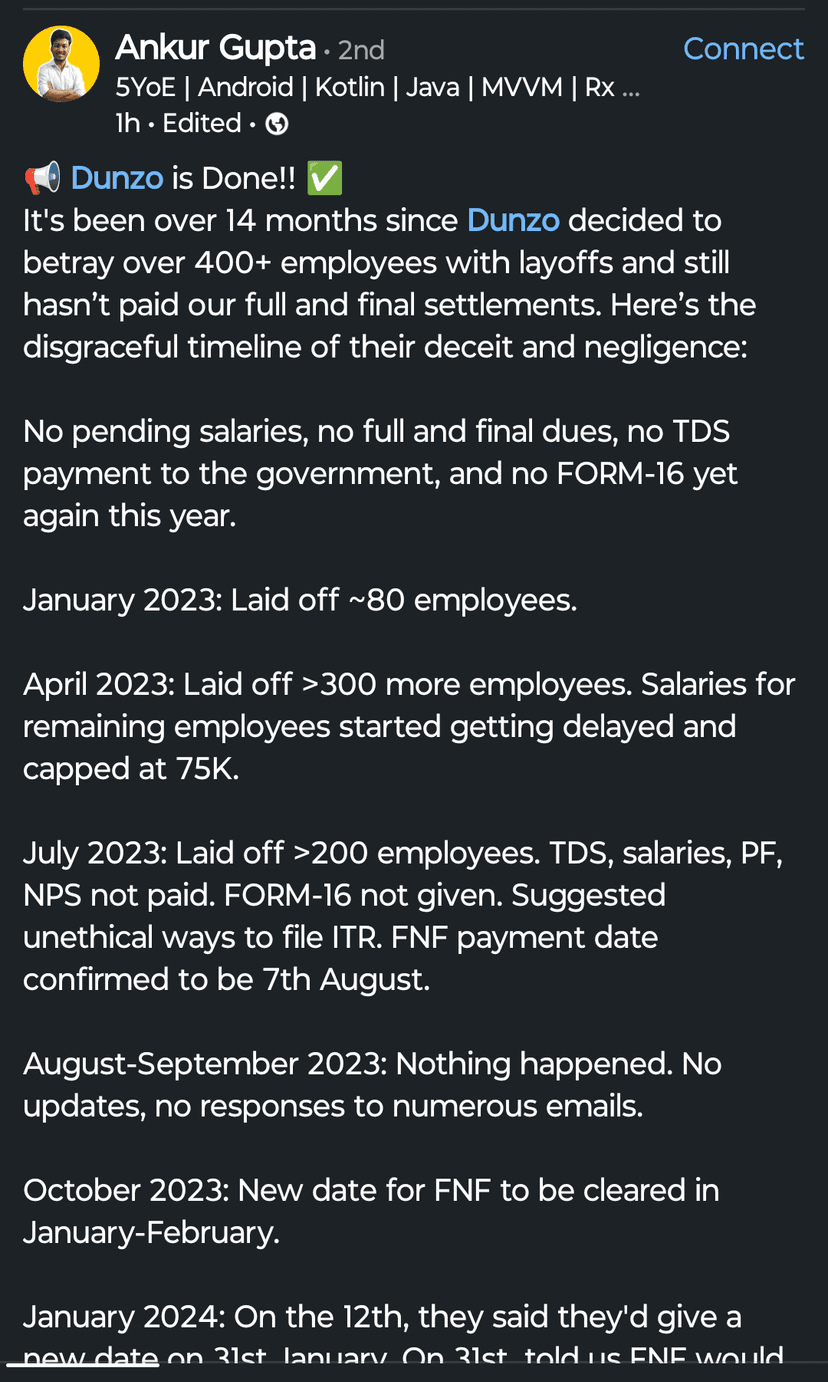828x1382 pixels.
Task: Tap the home indicator bar at bottom
Action: coord(83,1365)
